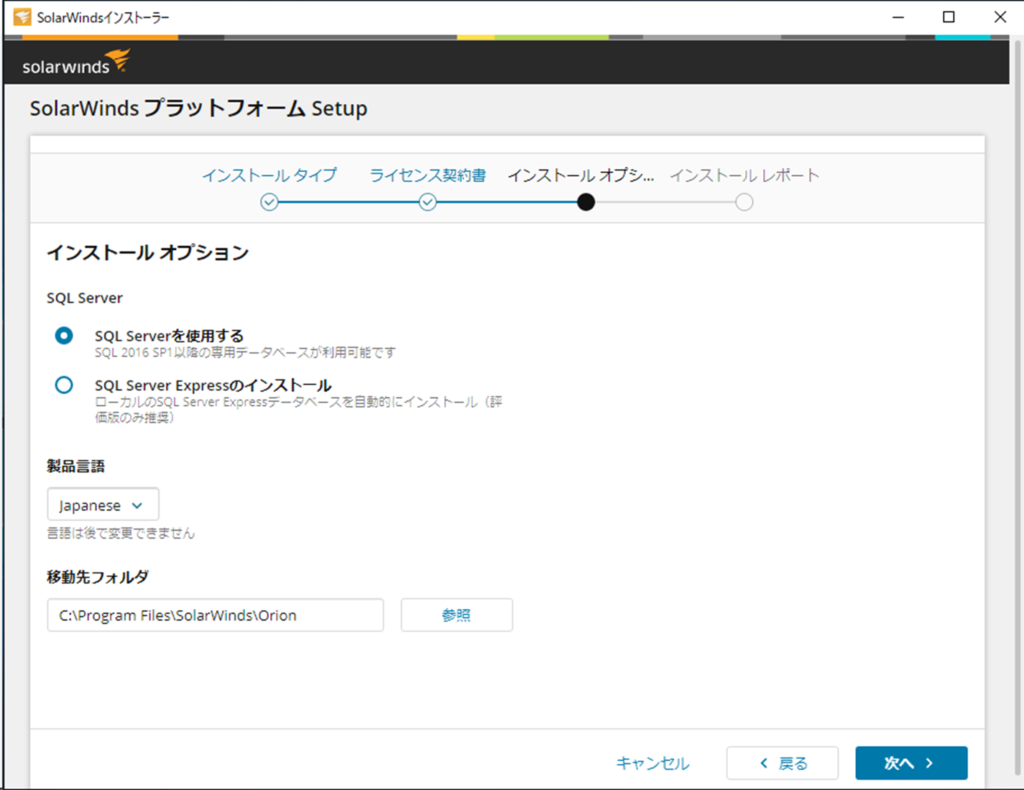Click the filled current-step circle marker

pos(586,202)
